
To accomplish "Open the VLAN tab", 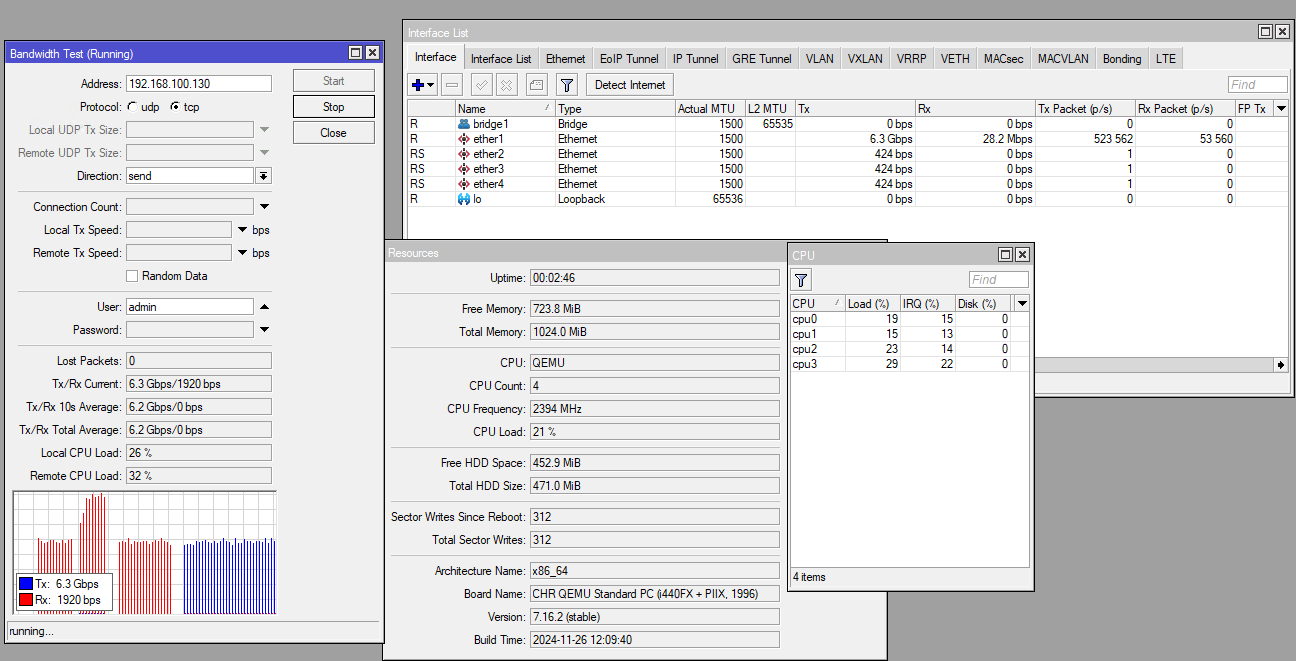I will 820,59.
